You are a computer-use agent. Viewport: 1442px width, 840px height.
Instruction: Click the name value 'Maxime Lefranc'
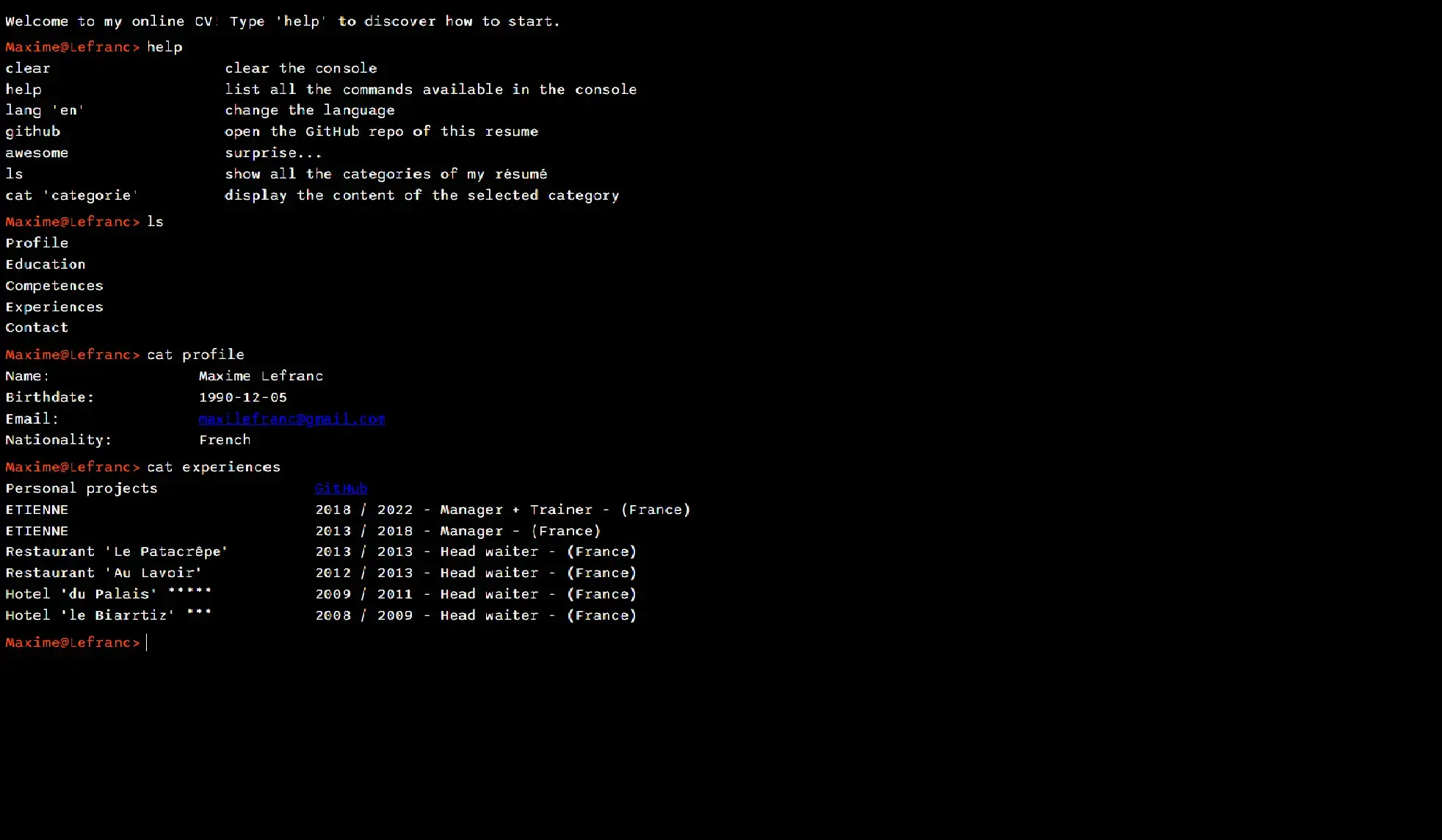[261, 376]
